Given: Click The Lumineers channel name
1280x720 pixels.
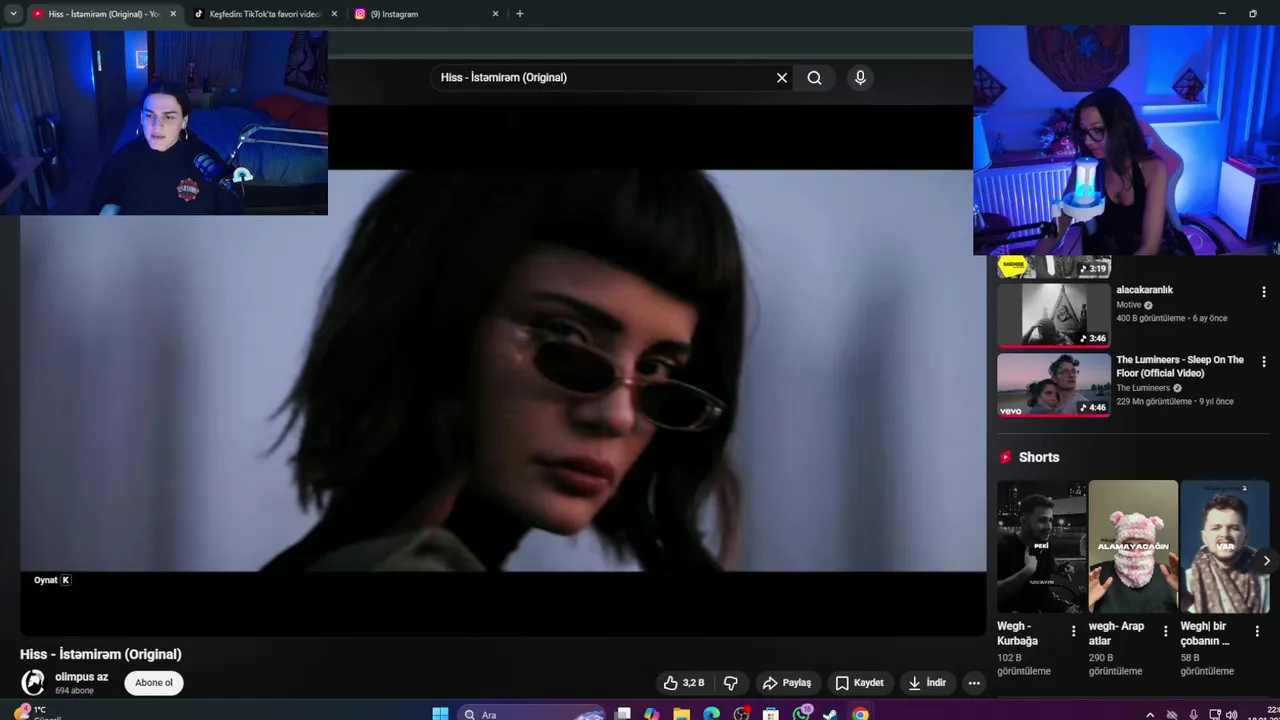Looking at the screenshot, I should coord(1143,388).
